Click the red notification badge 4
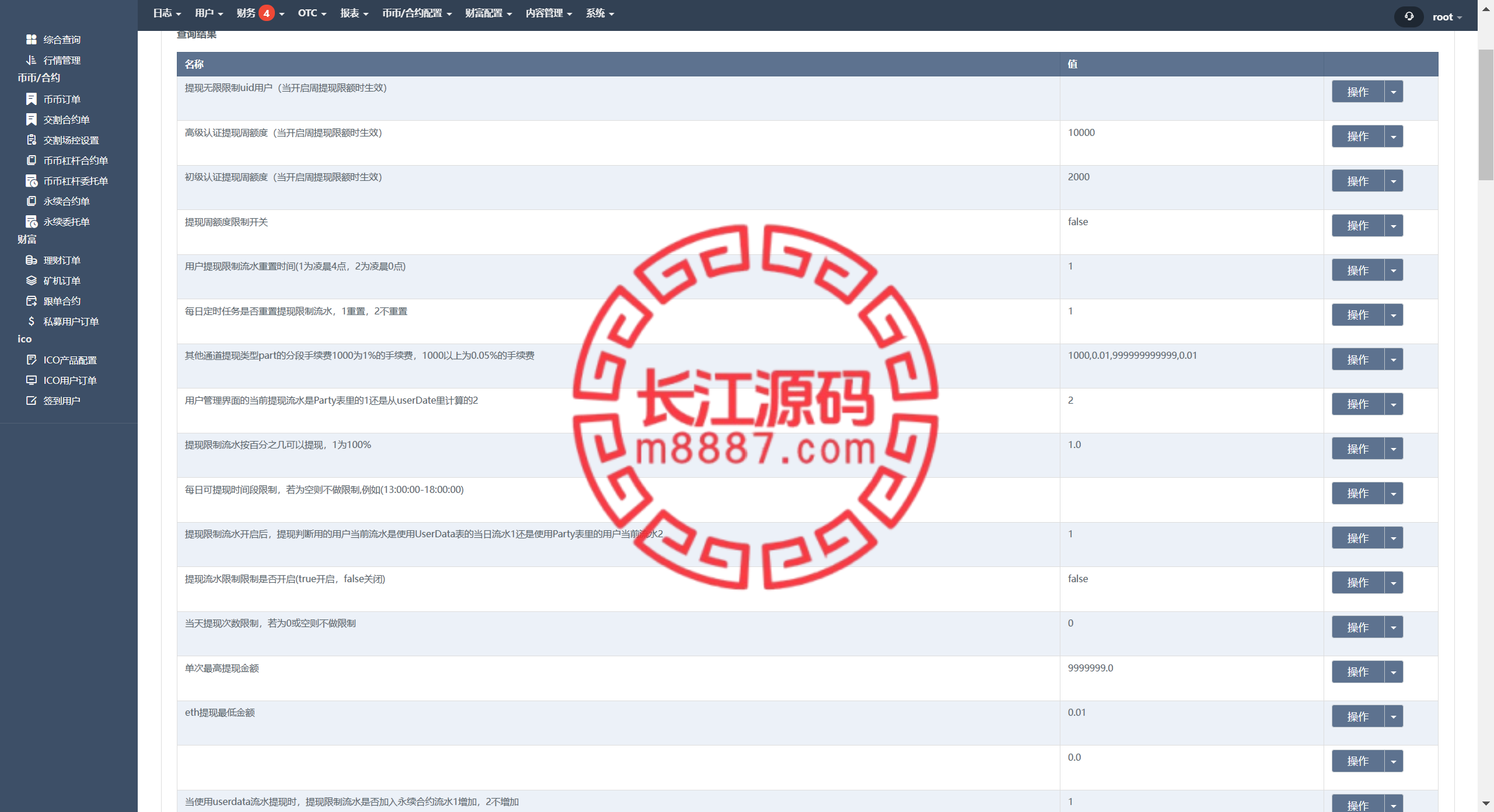The width and height of the screenshot is (1494, 812). point(266,13)
